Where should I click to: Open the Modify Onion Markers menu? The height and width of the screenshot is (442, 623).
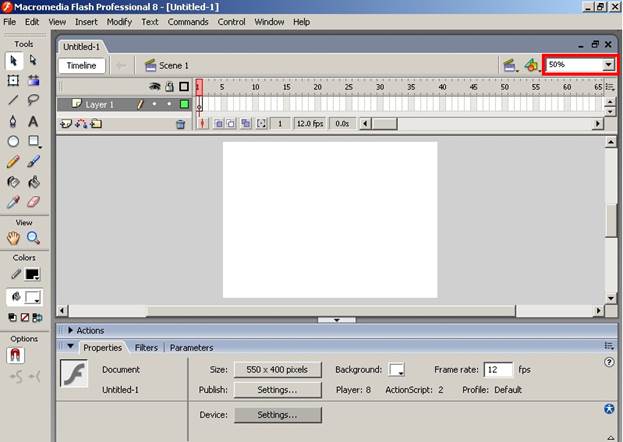click(x=261, y=124)
